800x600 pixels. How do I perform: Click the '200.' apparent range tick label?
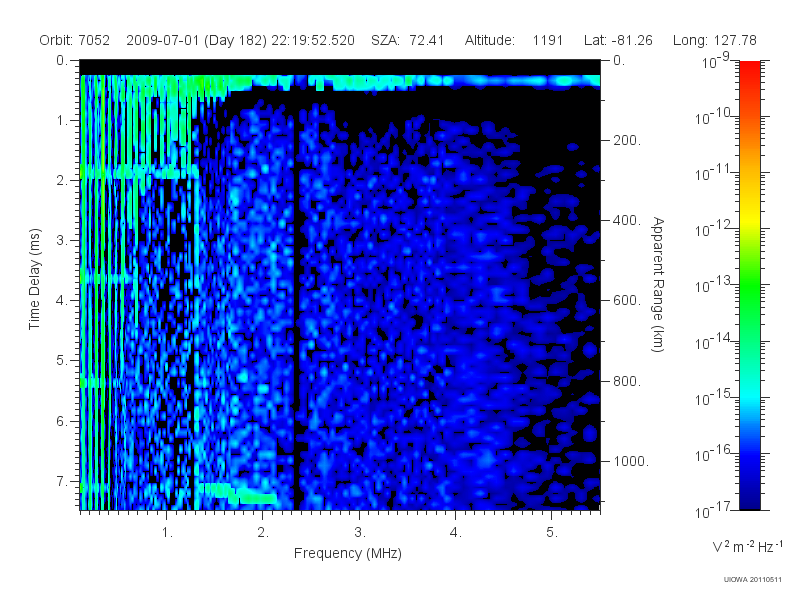tap(627, 140)
